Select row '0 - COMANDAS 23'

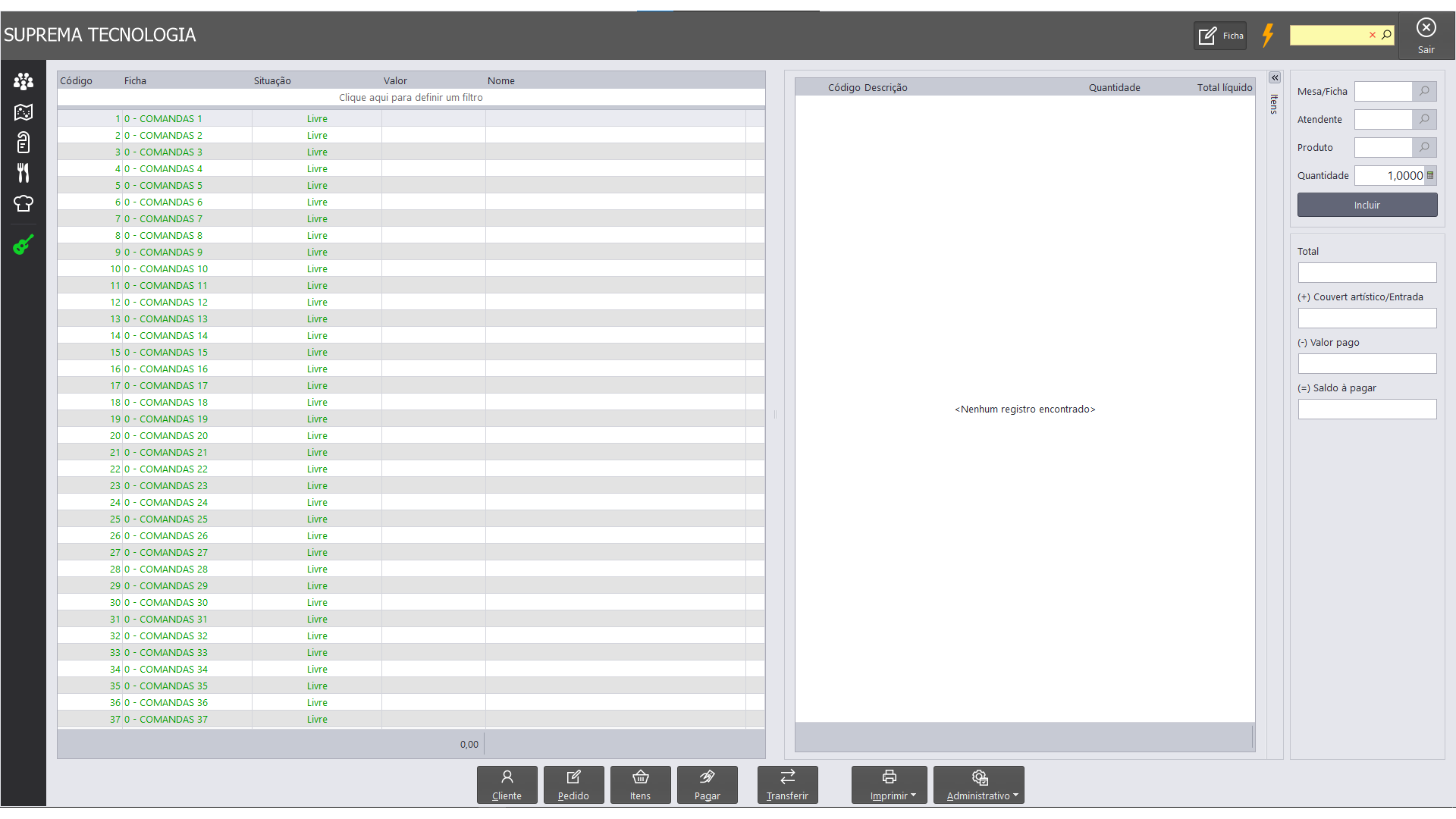tap(411, 485)
